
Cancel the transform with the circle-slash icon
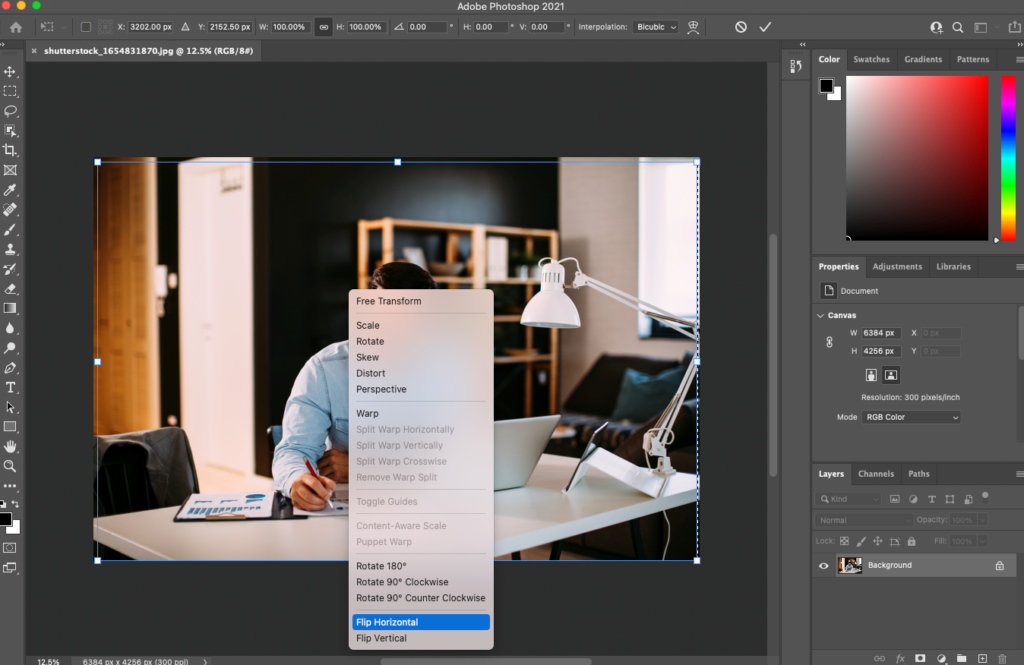741,27
